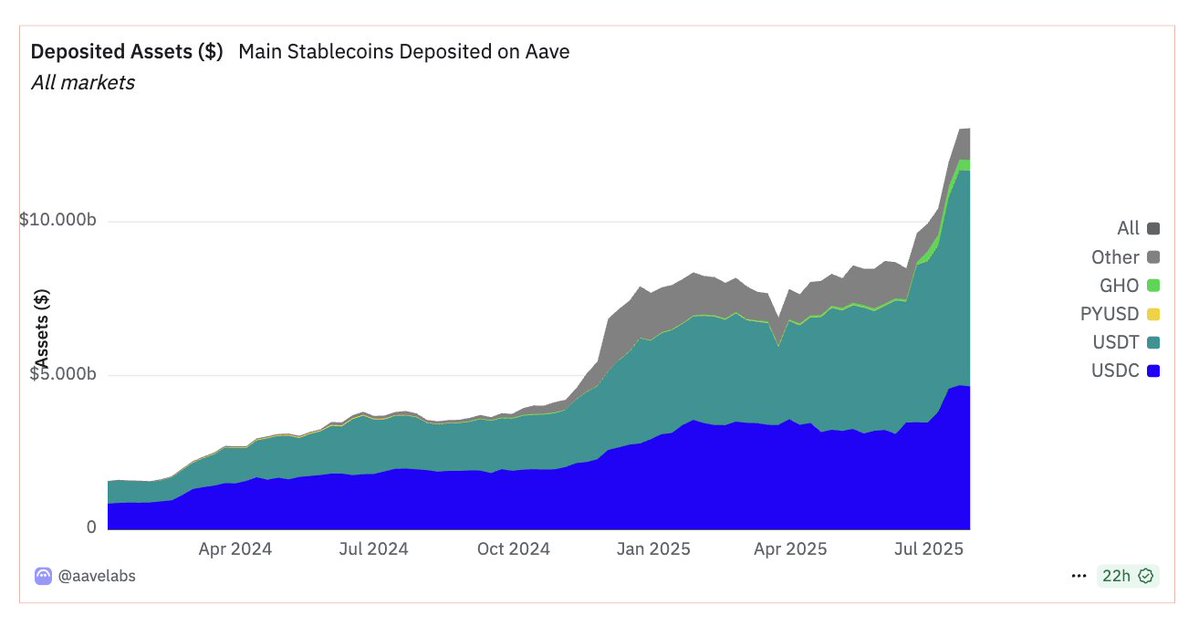Toggle the All series legend label
Image resolution: width=1199 pixels, height=626 pixels.
coord(1128,229)
